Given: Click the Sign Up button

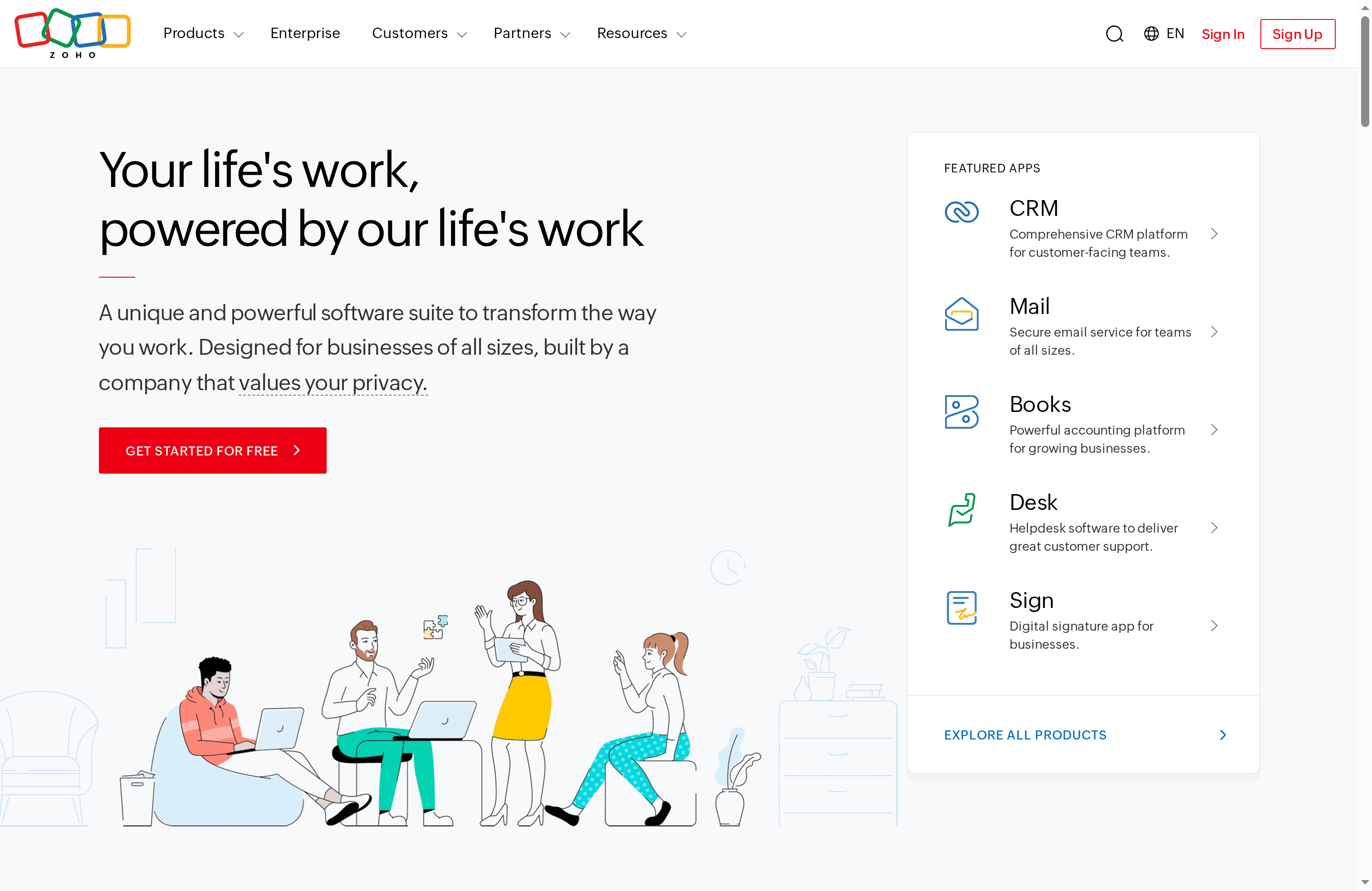Looking at the screenshot, I should (x=1297, y=34).
